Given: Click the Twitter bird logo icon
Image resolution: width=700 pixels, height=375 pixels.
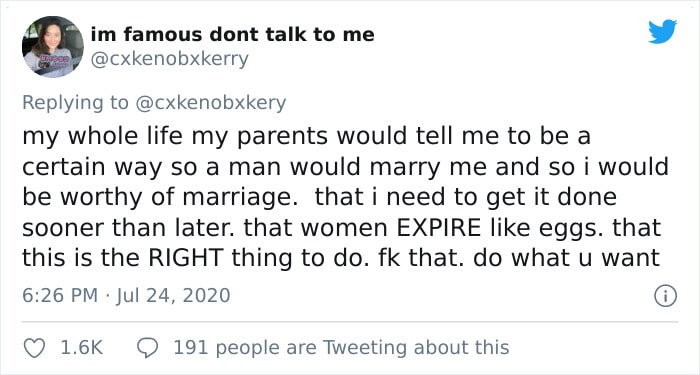Looking at the screenshot, I should click(662, 32).
